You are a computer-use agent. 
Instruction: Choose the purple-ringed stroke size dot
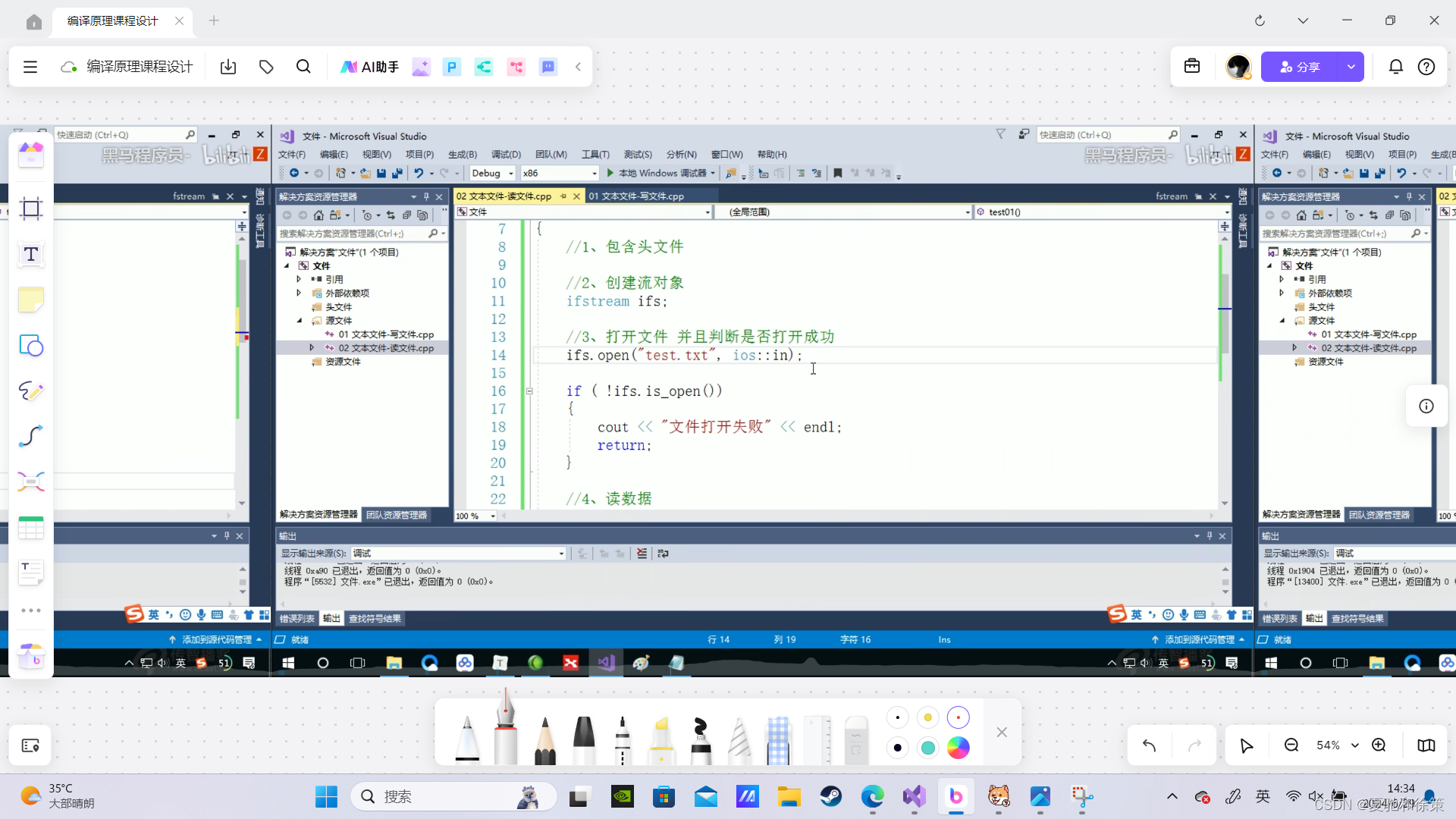(x=959, y=717)
